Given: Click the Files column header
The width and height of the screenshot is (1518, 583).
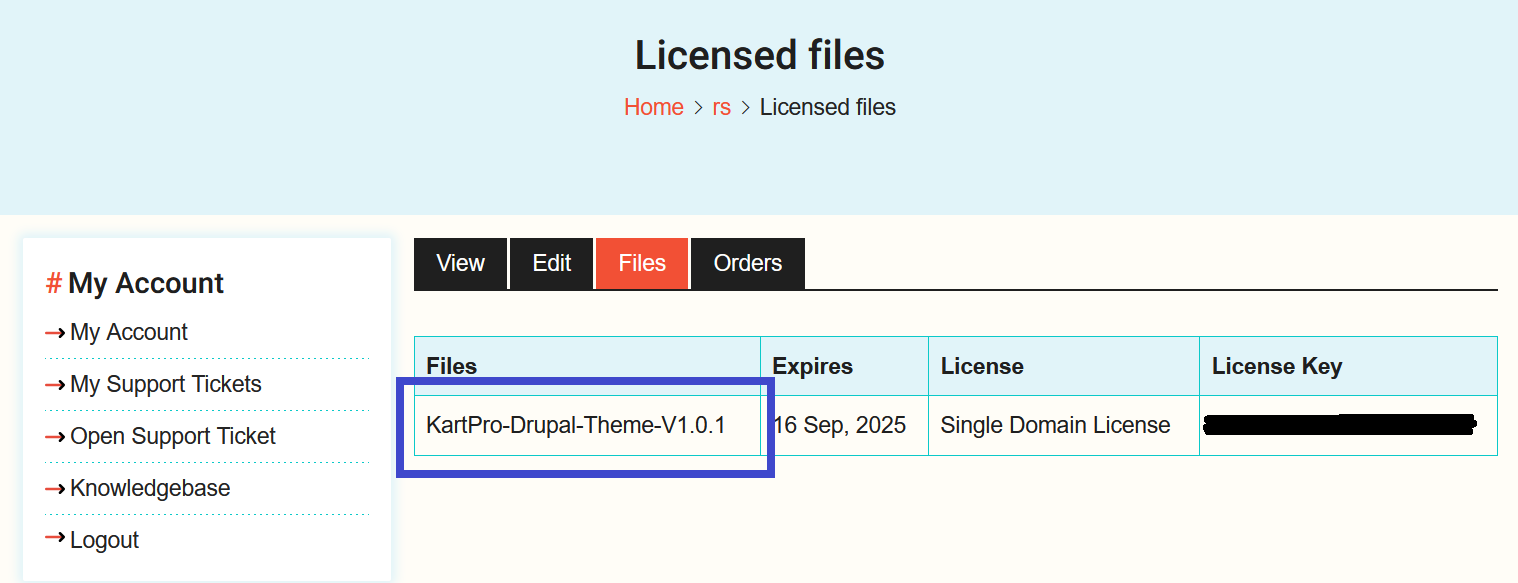Looking at the screenshot, I should (451, 366).
